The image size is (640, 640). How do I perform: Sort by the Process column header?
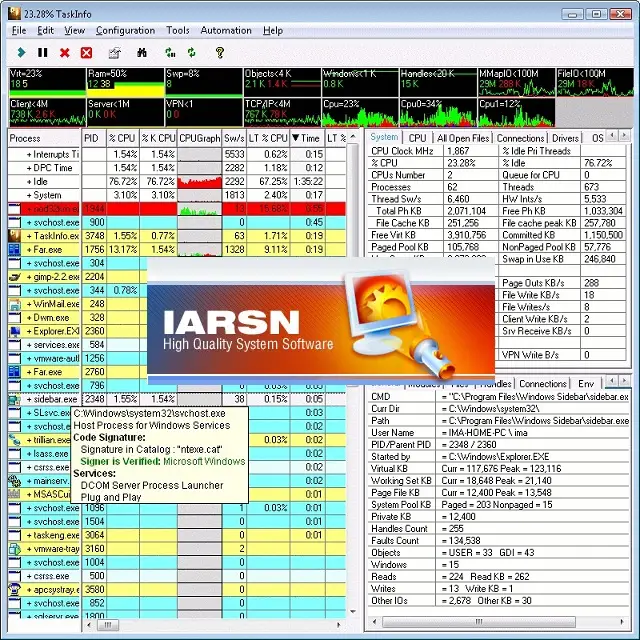[44, 138]
